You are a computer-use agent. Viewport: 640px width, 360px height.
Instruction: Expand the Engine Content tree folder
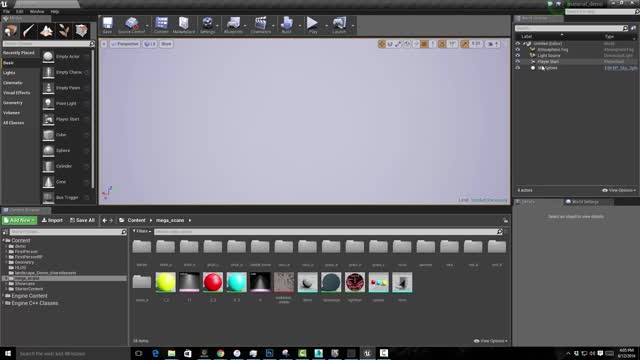click(x=3, y=296)
